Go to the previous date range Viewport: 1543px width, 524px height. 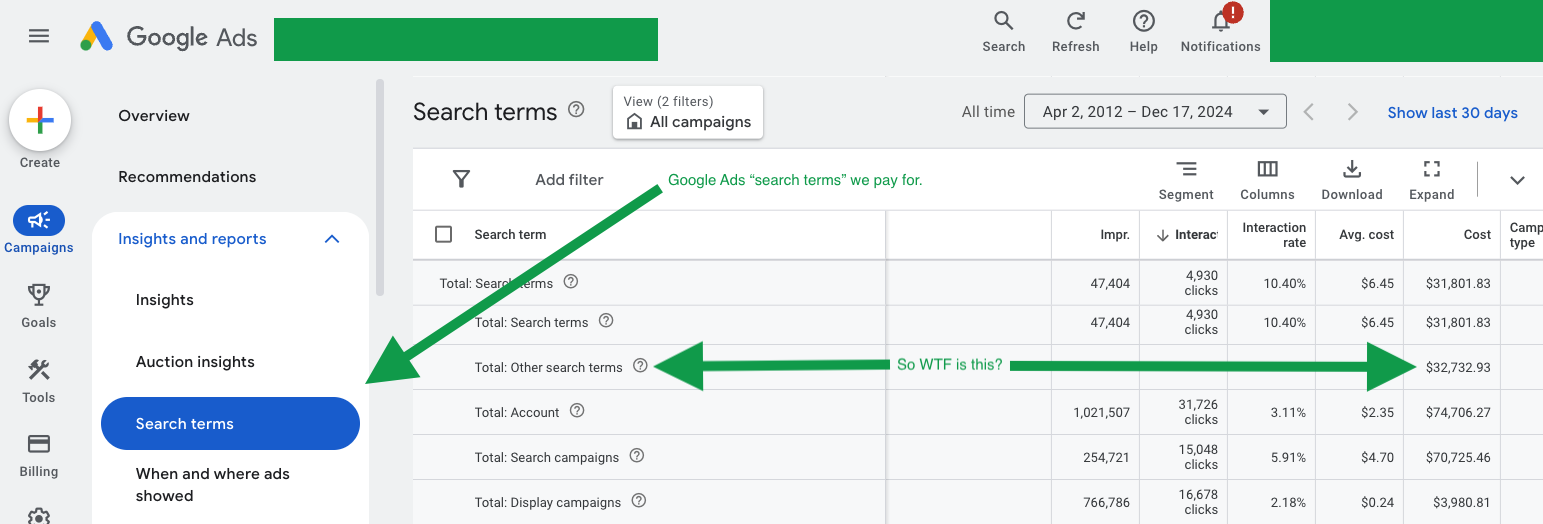1309,112
